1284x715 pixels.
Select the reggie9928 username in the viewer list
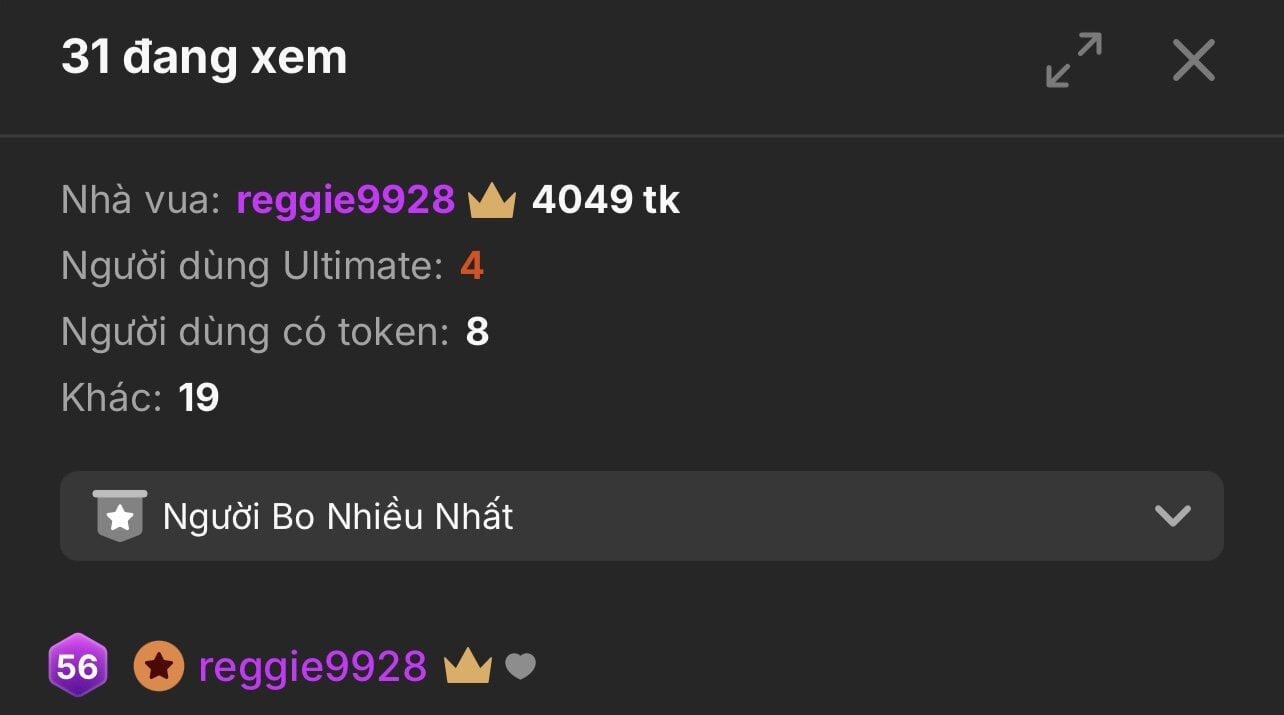click(x=312, y=666)
